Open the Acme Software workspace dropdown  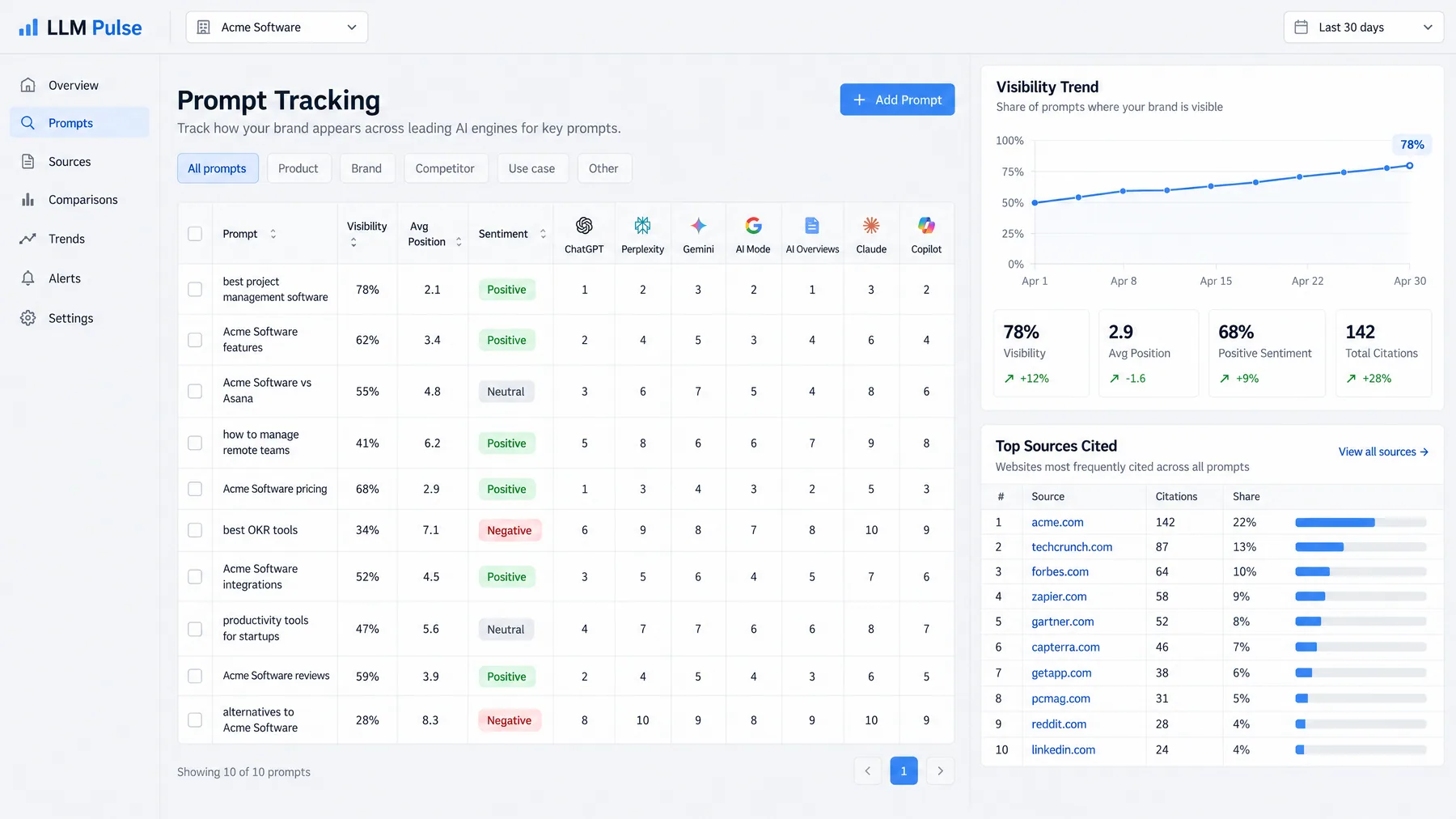pyautogui.click(x=277, y=27)
